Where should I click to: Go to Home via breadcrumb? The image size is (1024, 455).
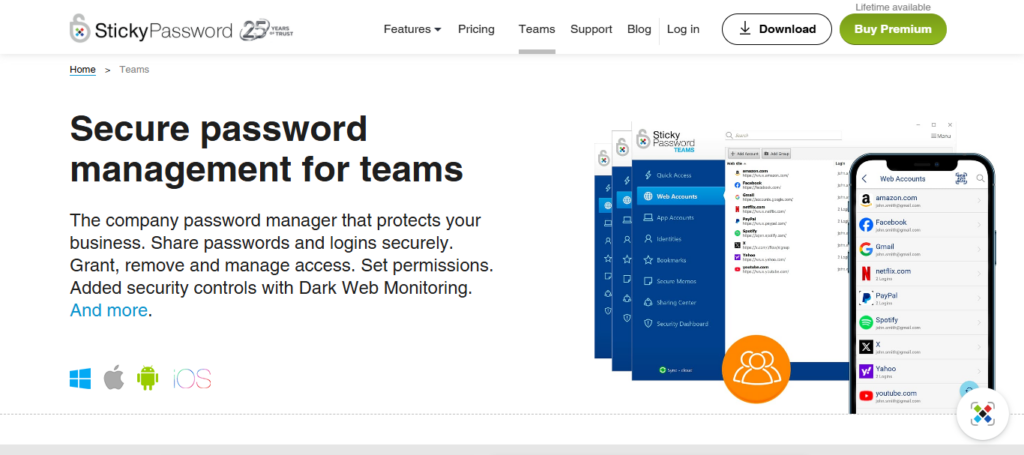click(x=83, y=69)
